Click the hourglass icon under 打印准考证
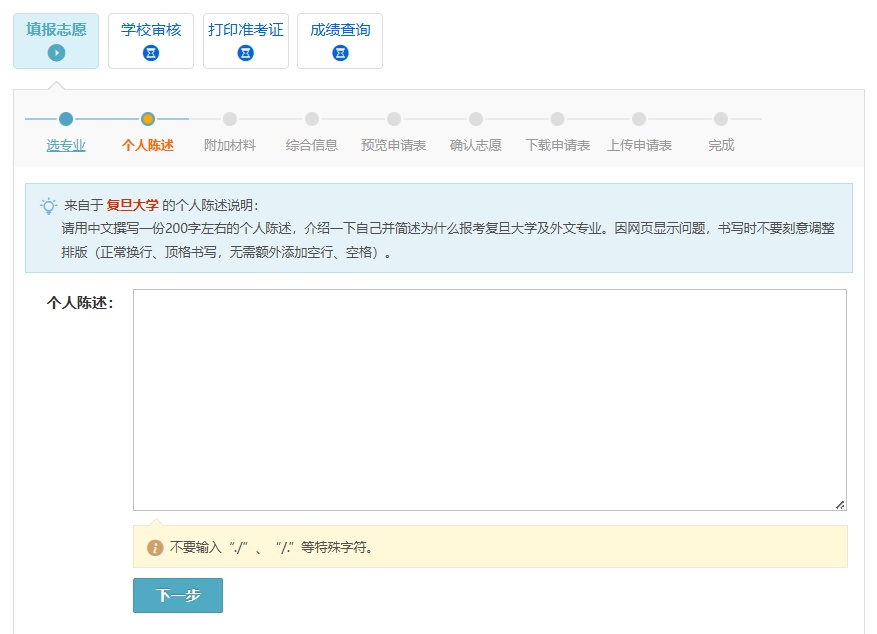Screen dimensions: 877x634 (x=246, y=53)
